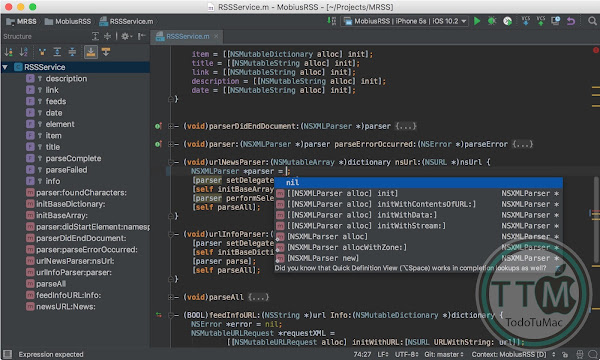Toggle tool windows button in bottom-left corner
Screen dimensions: 600x360
7,354
